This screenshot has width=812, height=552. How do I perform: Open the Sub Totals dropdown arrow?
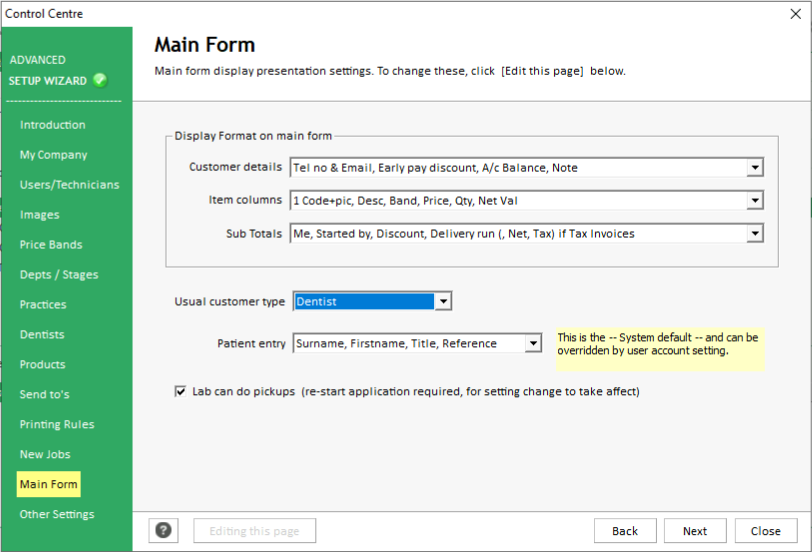tap(755, 234)
